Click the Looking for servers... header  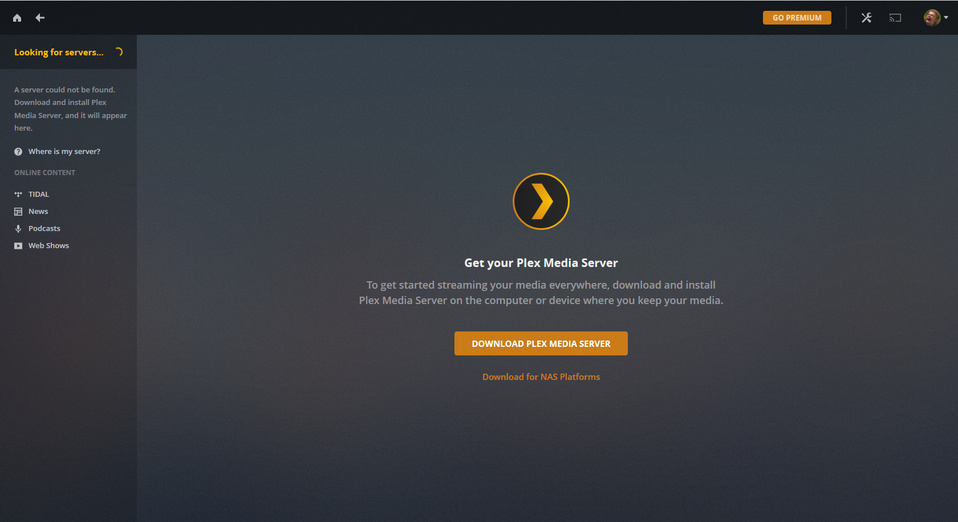[x=59, y=53]
